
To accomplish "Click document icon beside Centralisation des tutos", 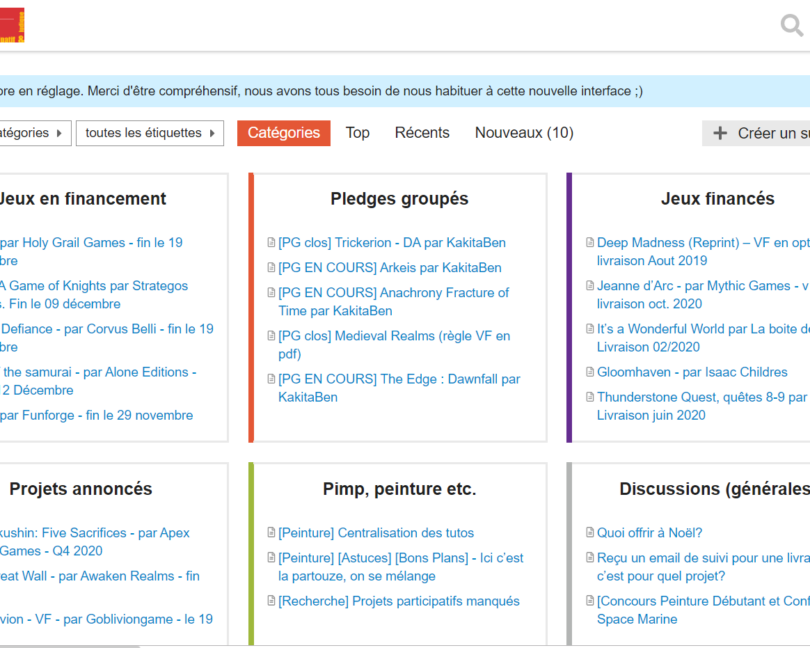I will (271, 533).
